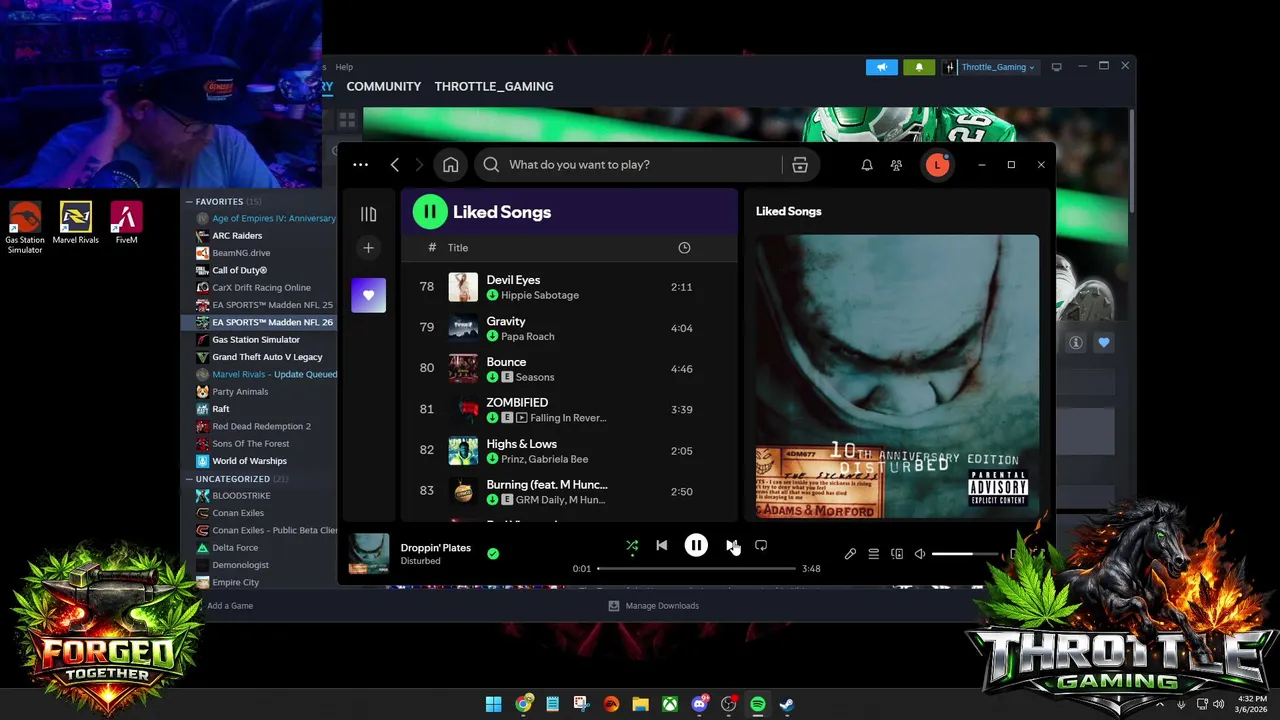Open Steam THROTTLE_GAMING profile tab

494,87
